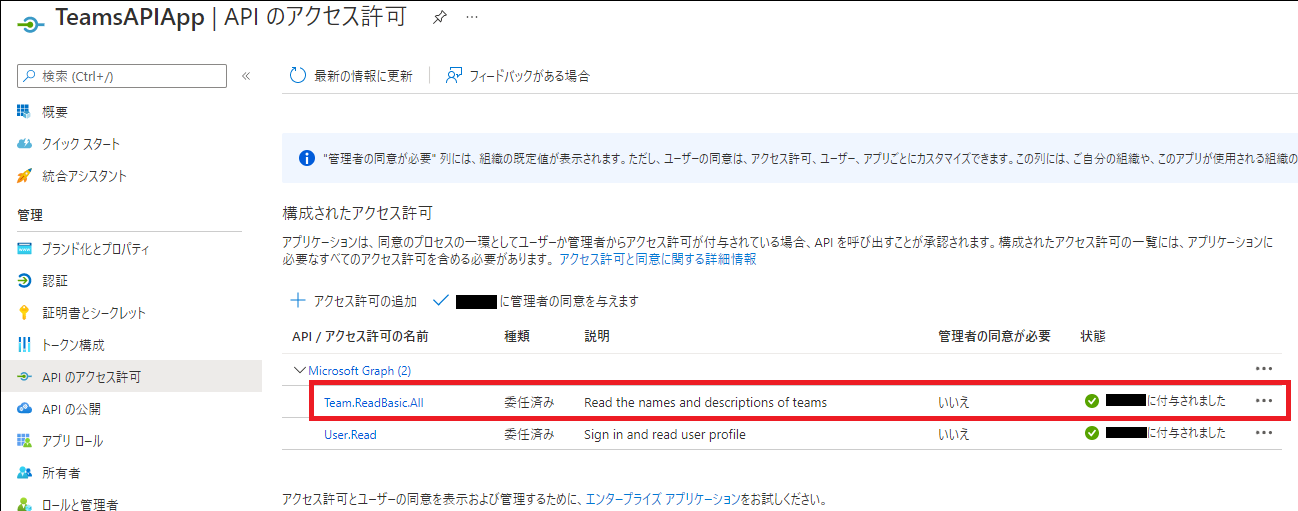Viewport: 1298px width, 511px height.
Task: Open トークン構成 menu item
Action: click(x=73, y=345)
